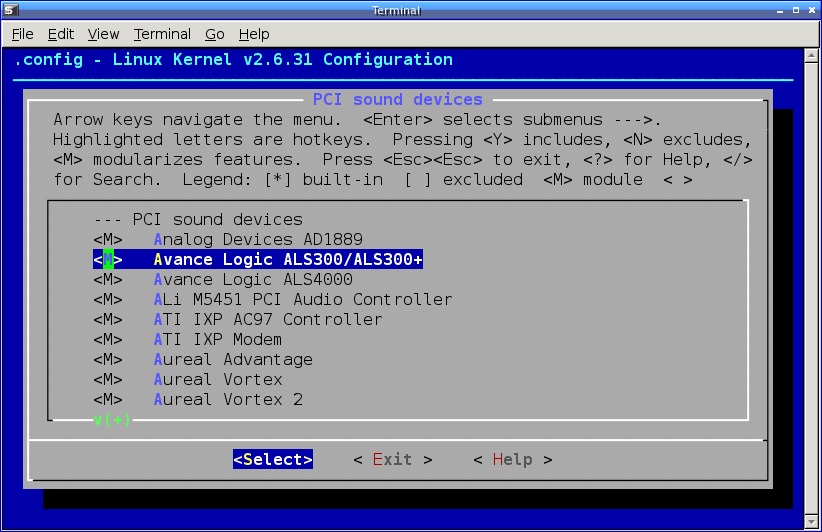Click the '--- PCI sound devices' header line

[x=198, y=219]
